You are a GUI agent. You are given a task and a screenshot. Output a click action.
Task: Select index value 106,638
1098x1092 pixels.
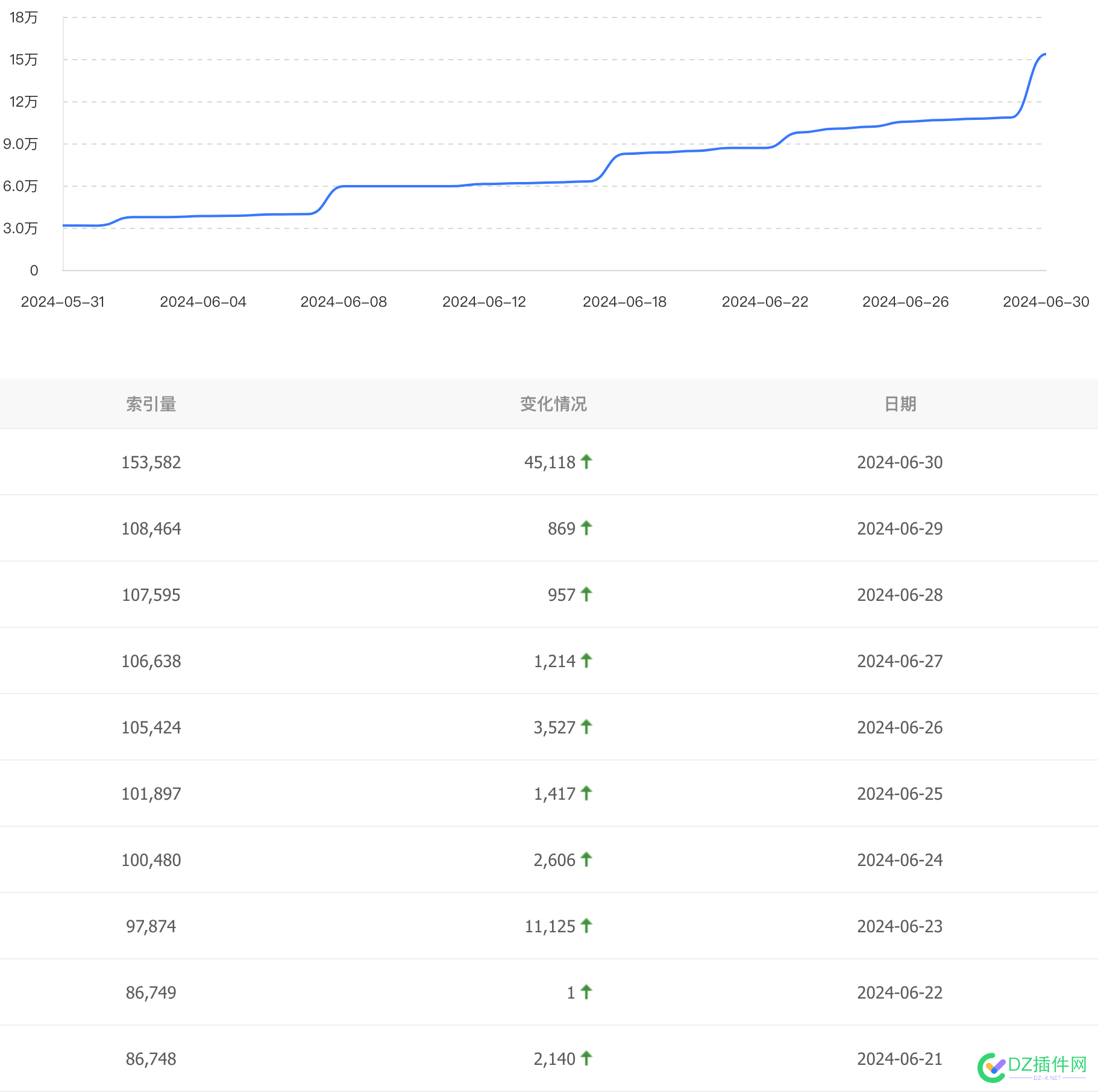[x=151, y=661]
